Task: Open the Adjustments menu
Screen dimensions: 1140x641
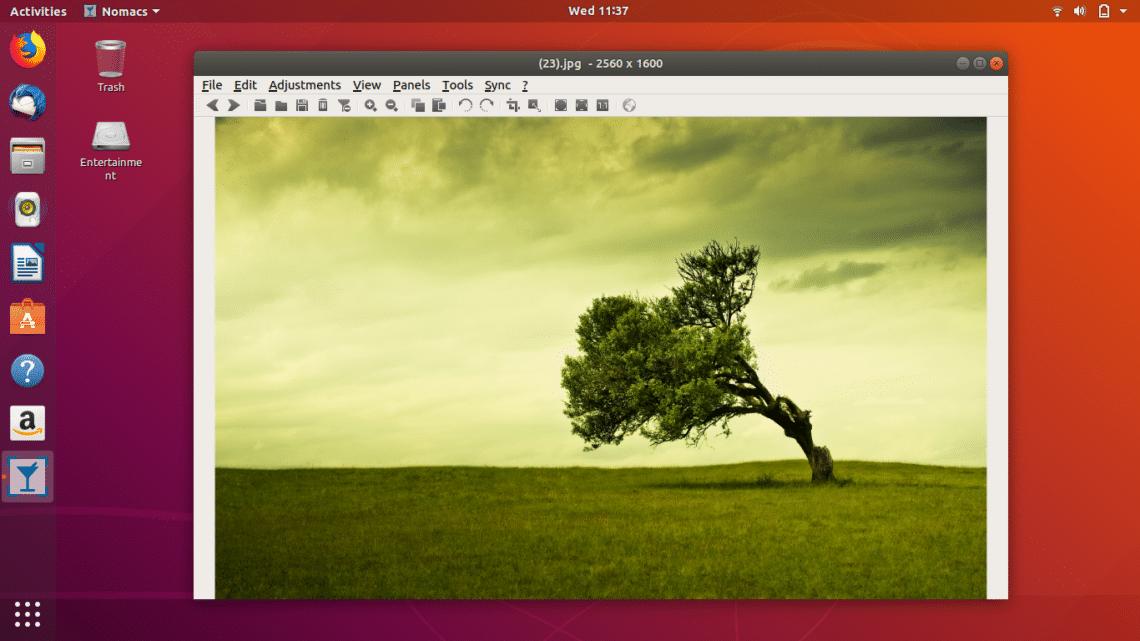Action: [x=305, y=85]
